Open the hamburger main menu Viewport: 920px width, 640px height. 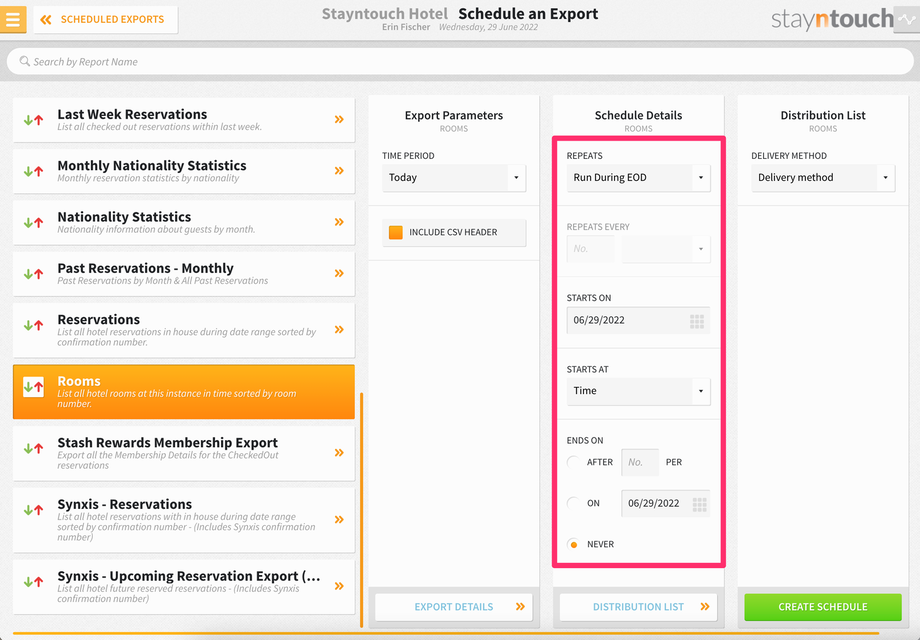(x=13, y=19)
